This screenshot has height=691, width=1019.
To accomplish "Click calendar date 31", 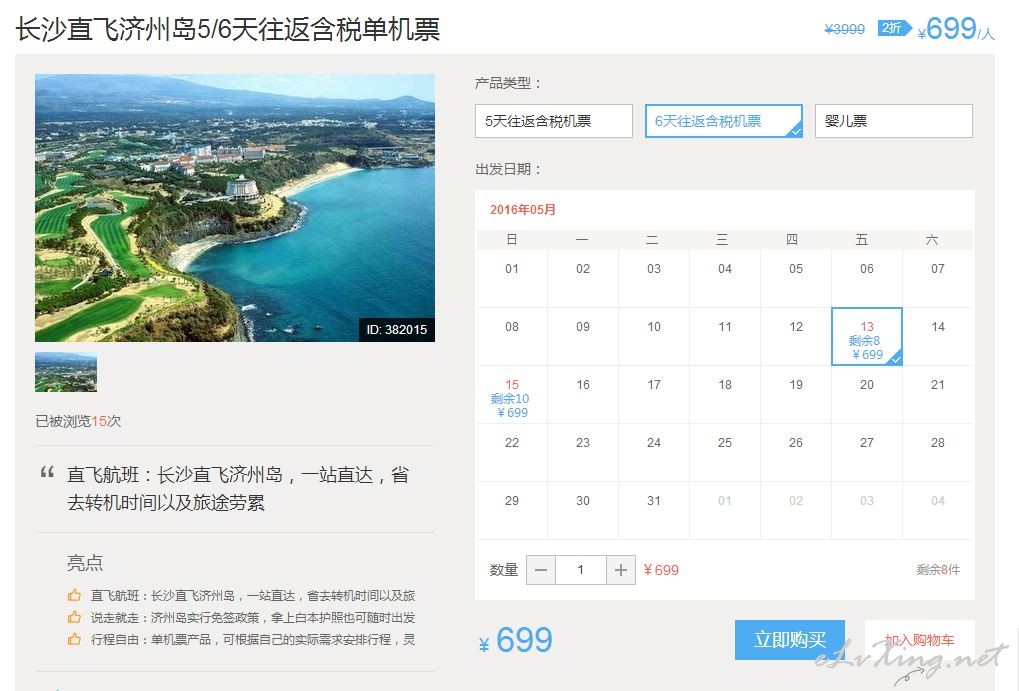I will coord(654,501).
